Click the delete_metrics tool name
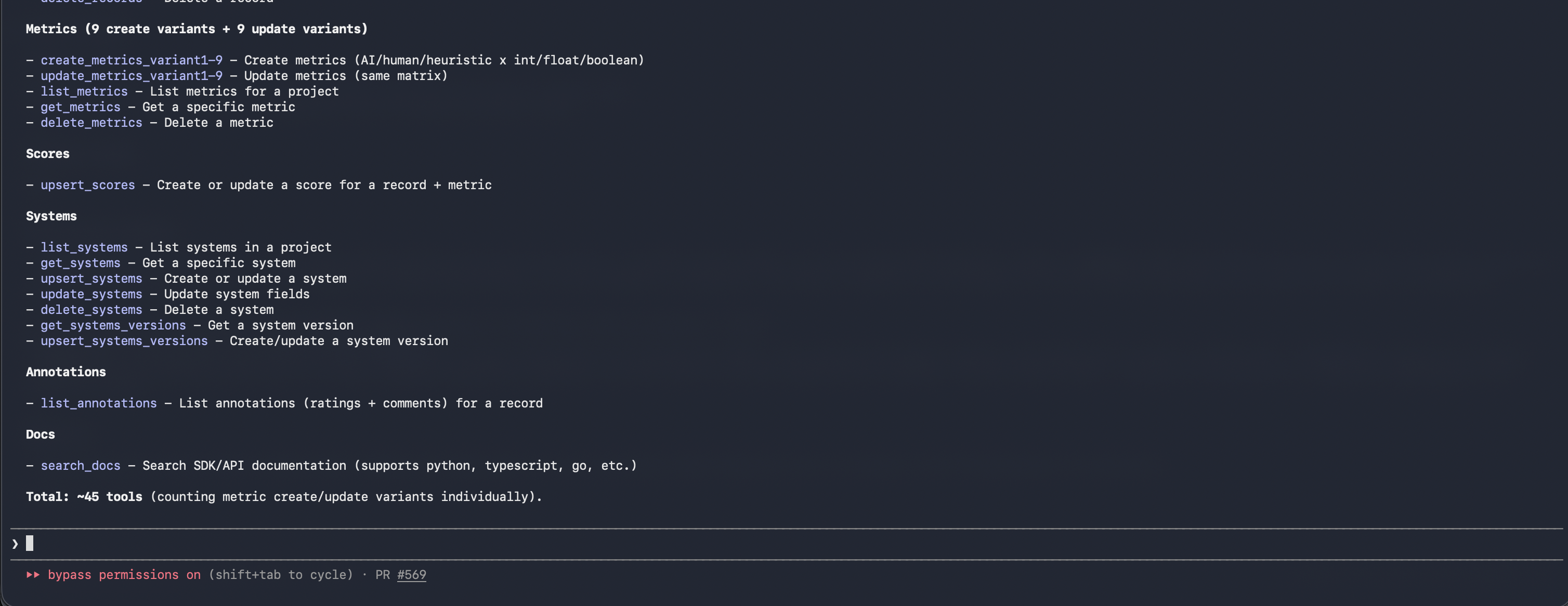1568x606 pixels. tap(92, 123)
